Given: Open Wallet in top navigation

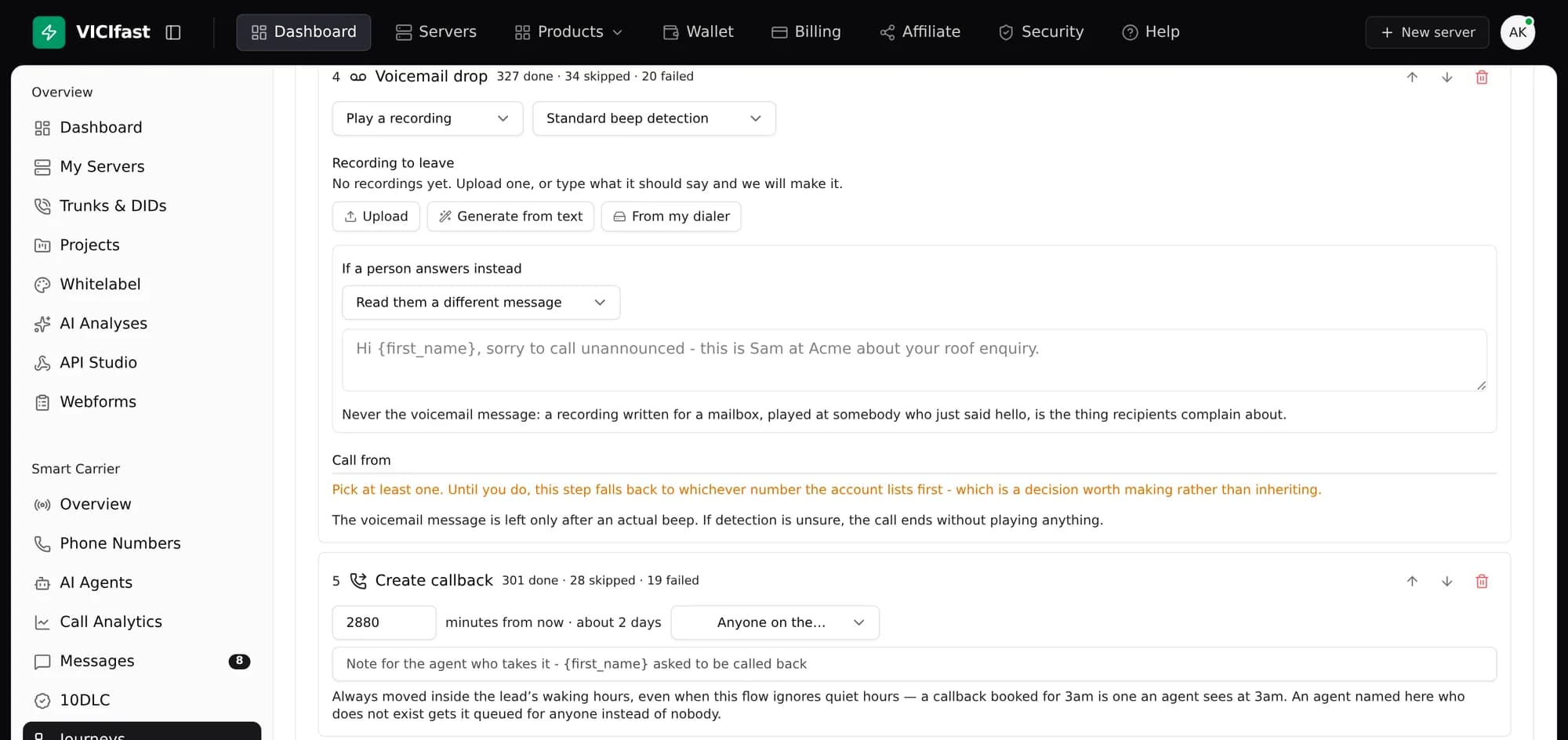Looking at the screenshot, I should coord(698,32).
